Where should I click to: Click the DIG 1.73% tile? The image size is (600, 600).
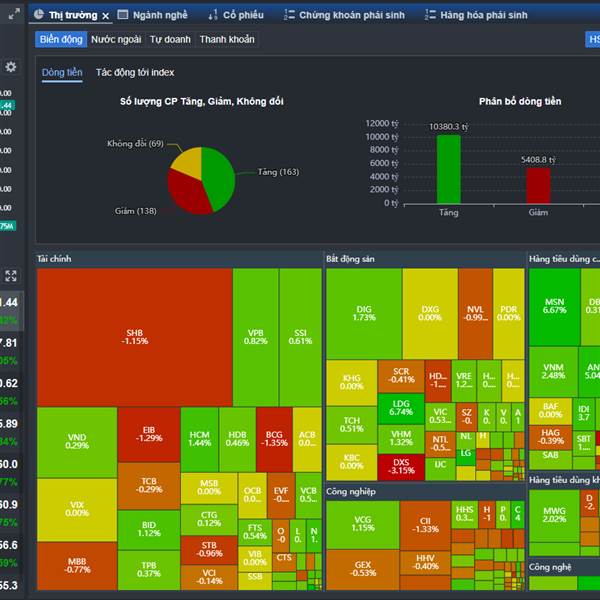364,313
